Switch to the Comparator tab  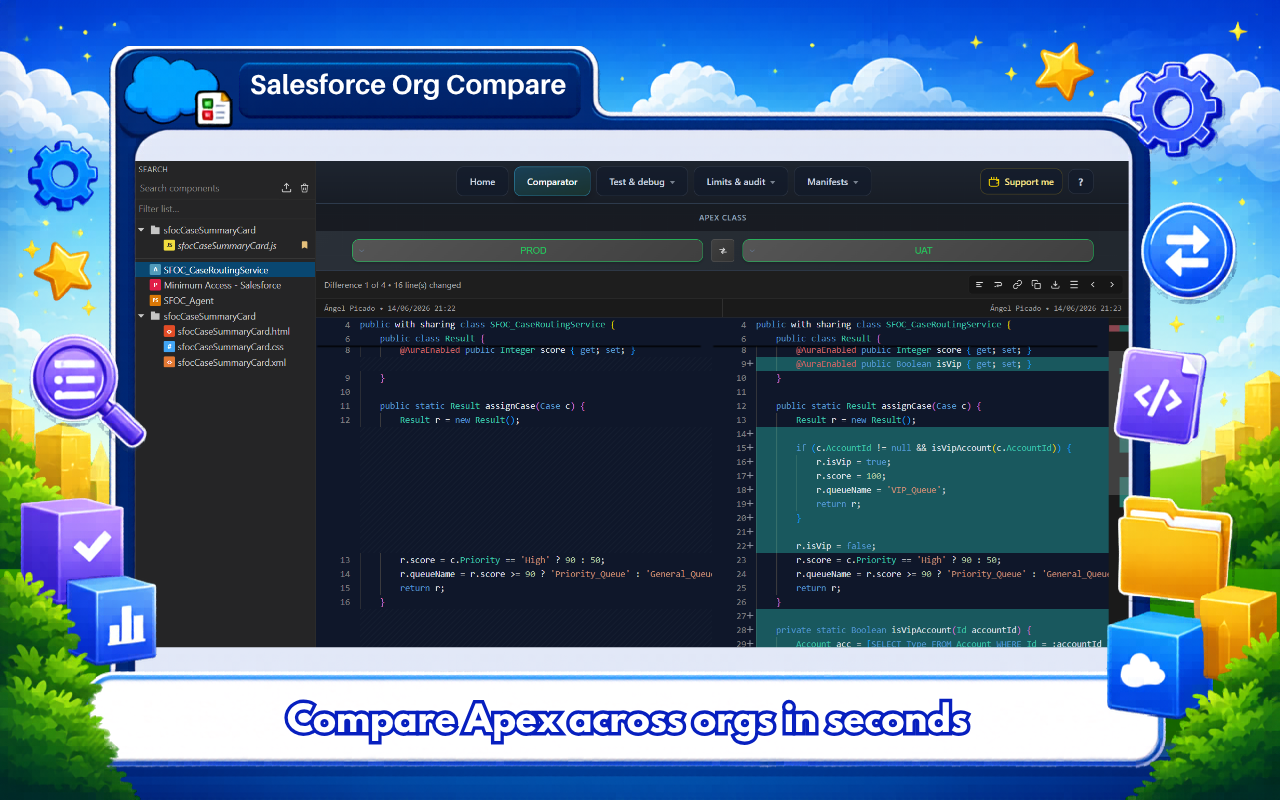click(552, 182)
